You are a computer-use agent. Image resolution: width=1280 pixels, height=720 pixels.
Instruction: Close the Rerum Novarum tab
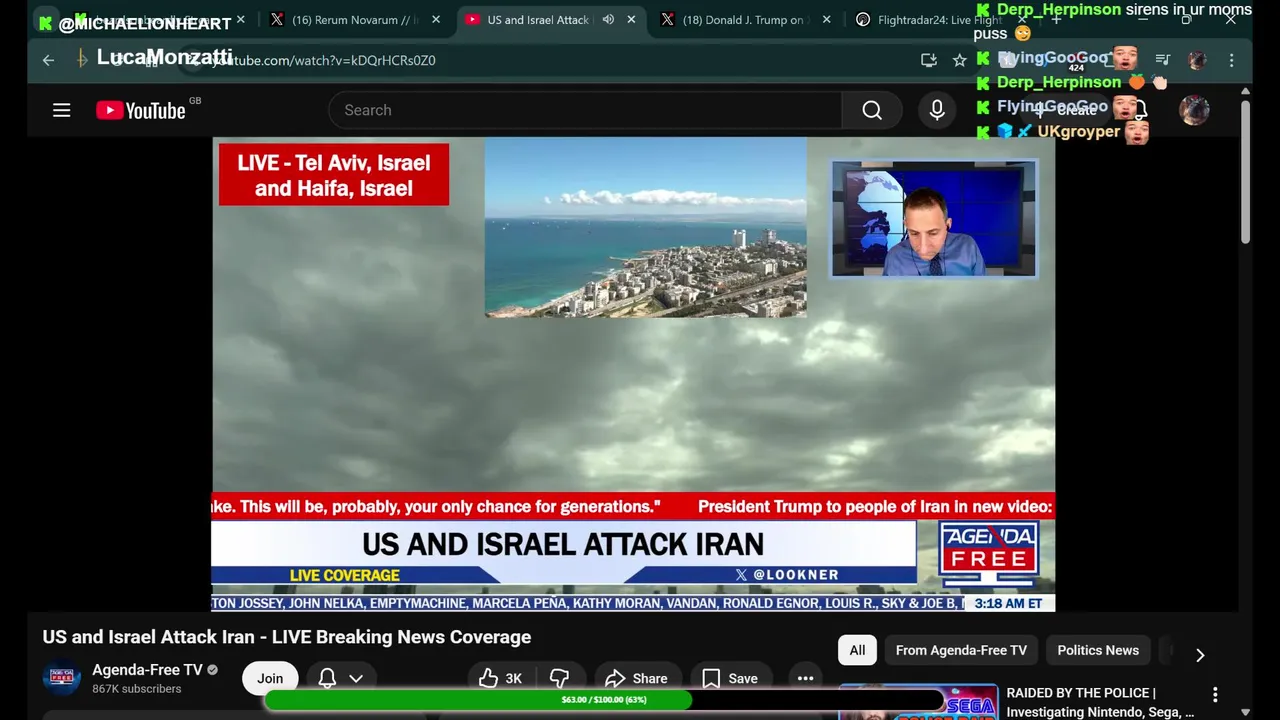(435, 20)
